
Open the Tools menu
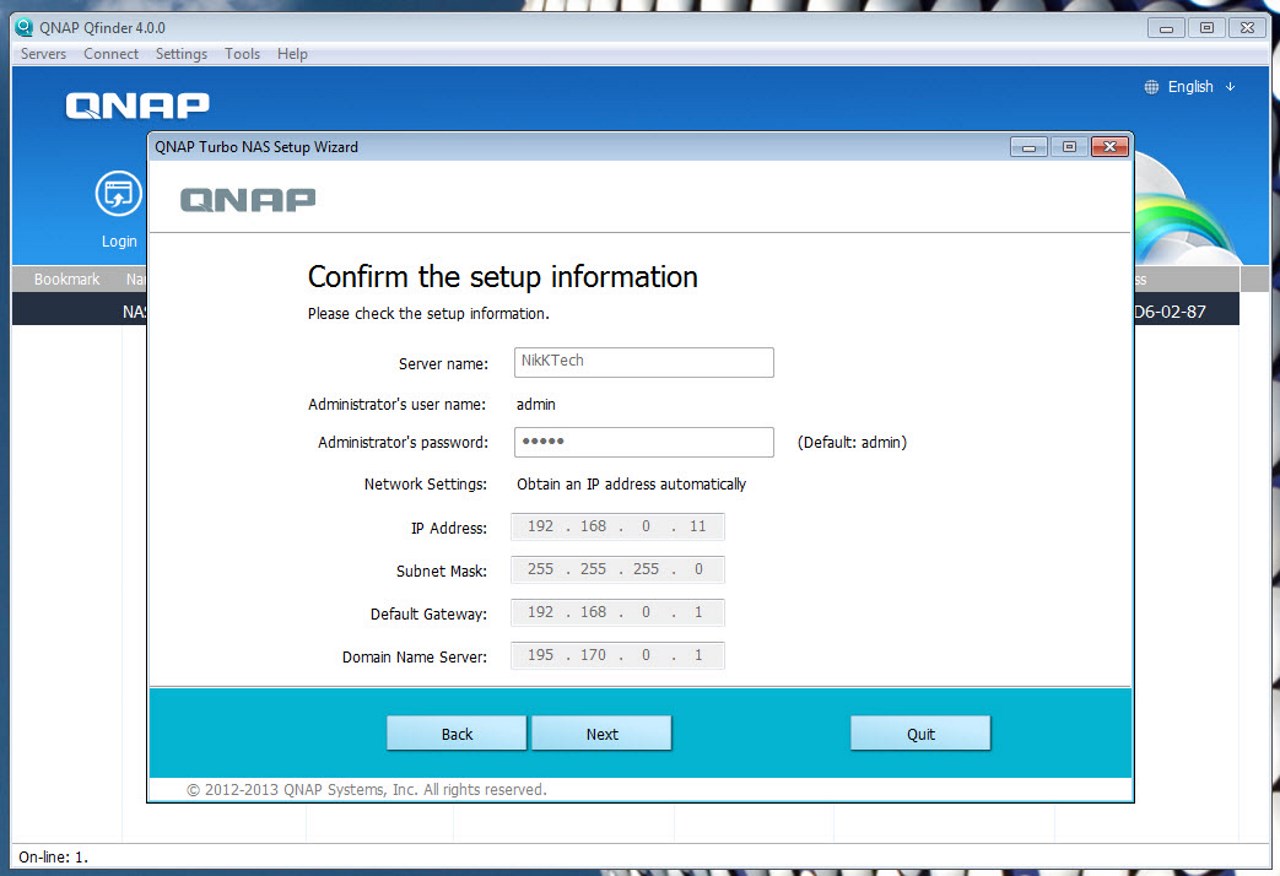242,54
